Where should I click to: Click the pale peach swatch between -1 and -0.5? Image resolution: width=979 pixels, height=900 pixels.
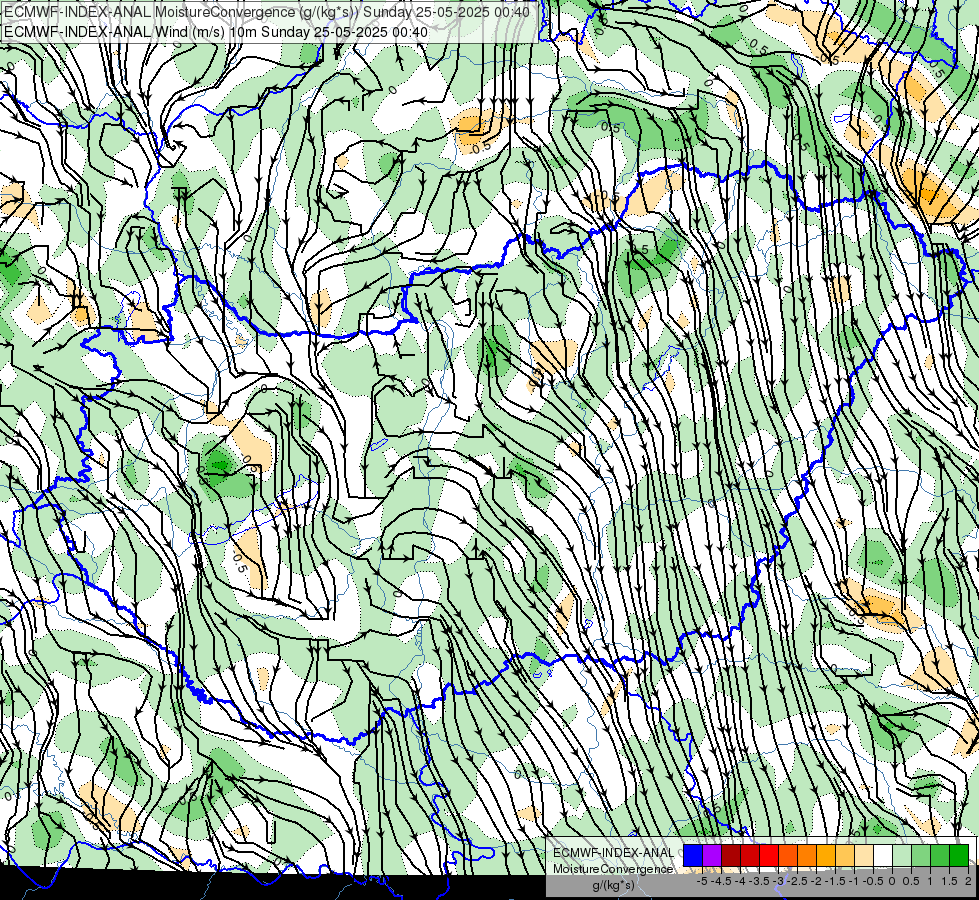(x=864, y=855)
